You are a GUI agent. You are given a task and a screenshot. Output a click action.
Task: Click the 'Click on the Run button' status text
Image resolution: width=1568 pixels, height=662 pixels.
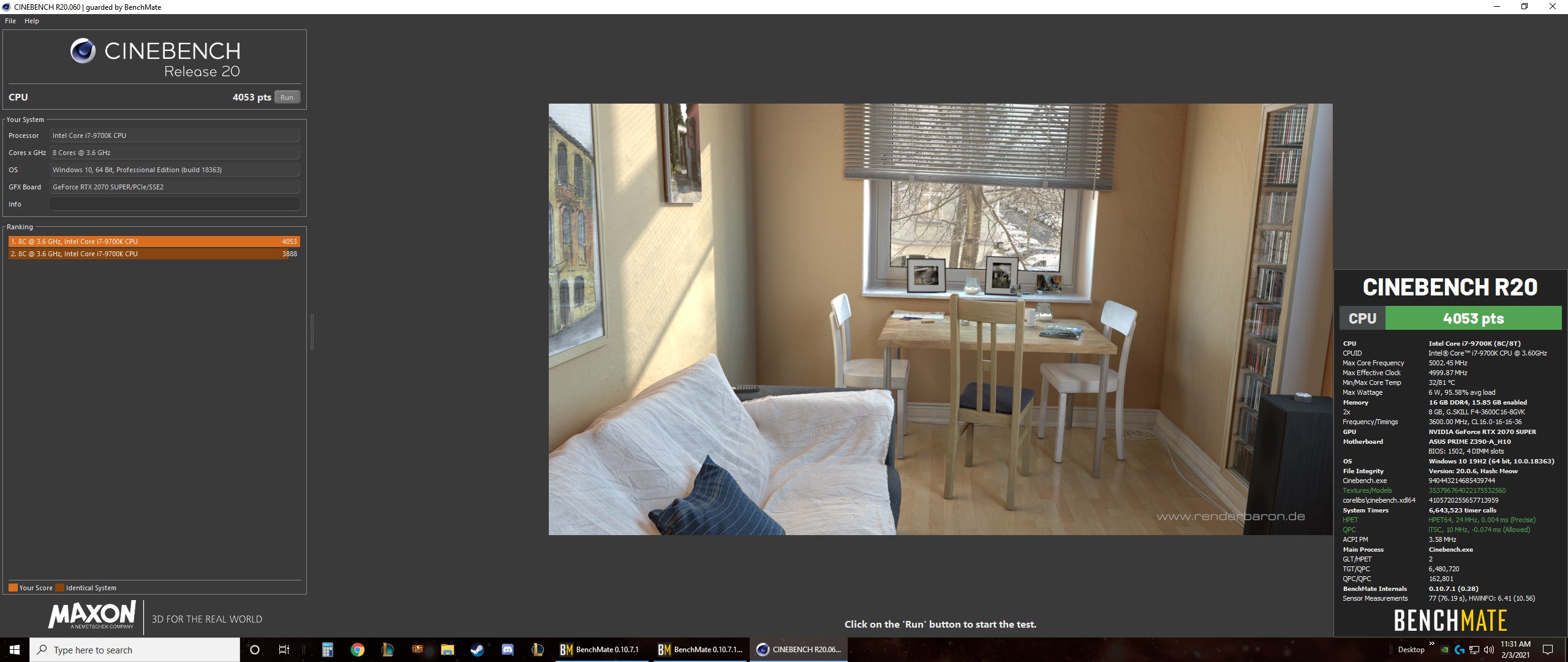point(940,624)
